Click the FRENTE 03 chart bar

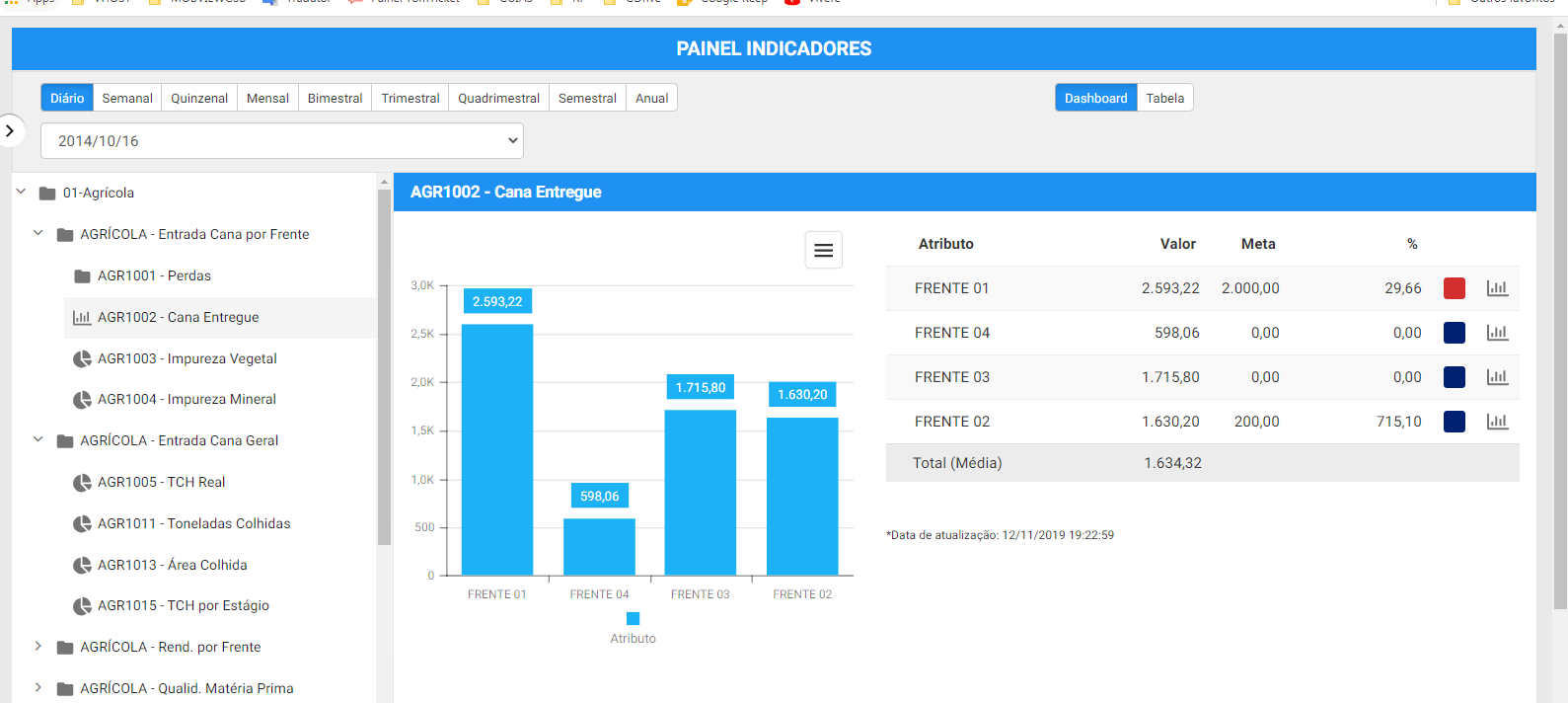(x=701, y=493)
